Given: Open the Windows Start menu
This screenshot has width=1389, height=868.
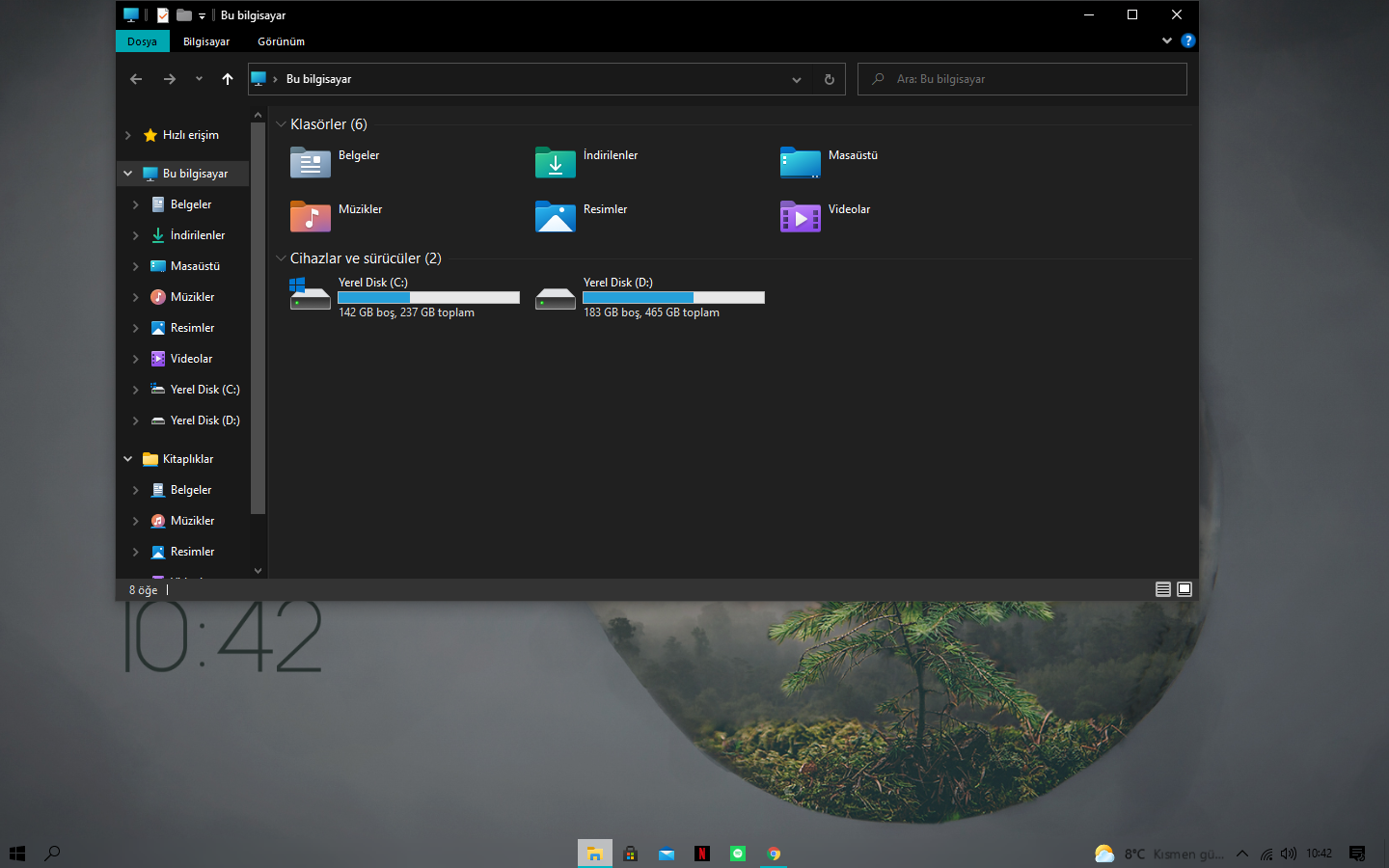Looking at the screenshot, I should [x=17, y=854].
